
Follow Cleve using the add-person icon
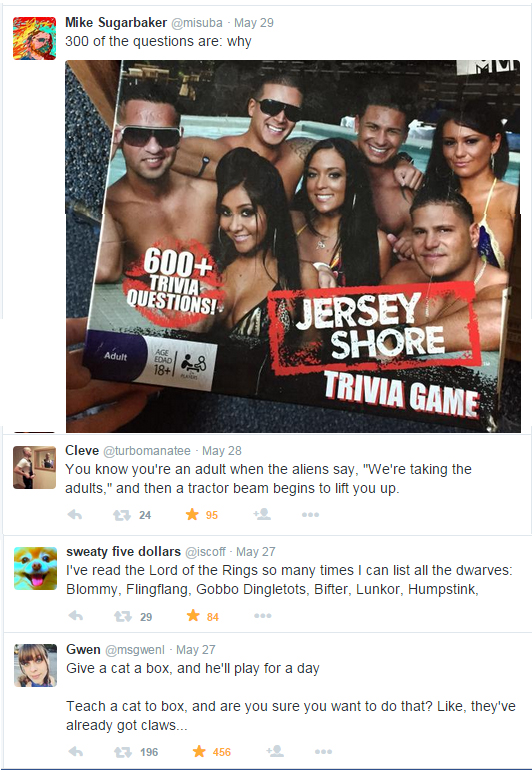pyautogui.click(x=262, y=514)
